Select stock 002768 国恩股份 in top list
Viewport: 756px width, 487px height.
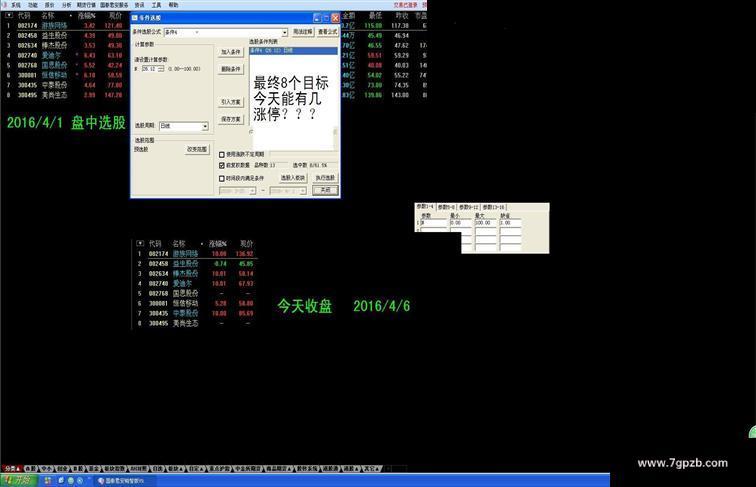[64, 66]
